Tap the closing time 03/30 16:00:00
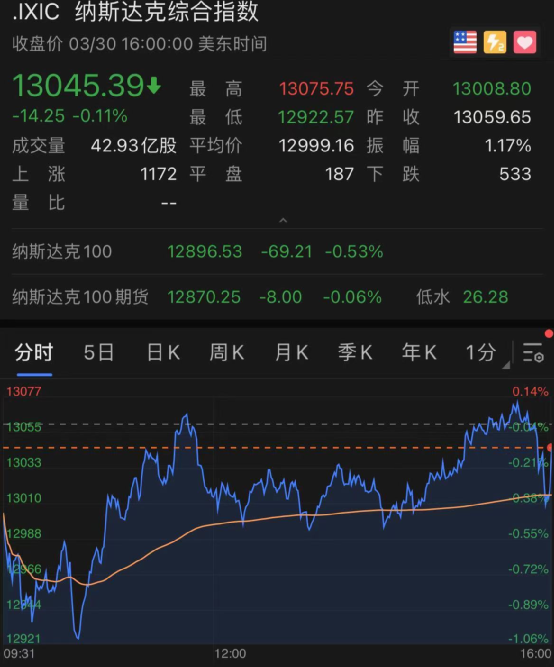This screenshot has height=667, width=554. (131, 44)
